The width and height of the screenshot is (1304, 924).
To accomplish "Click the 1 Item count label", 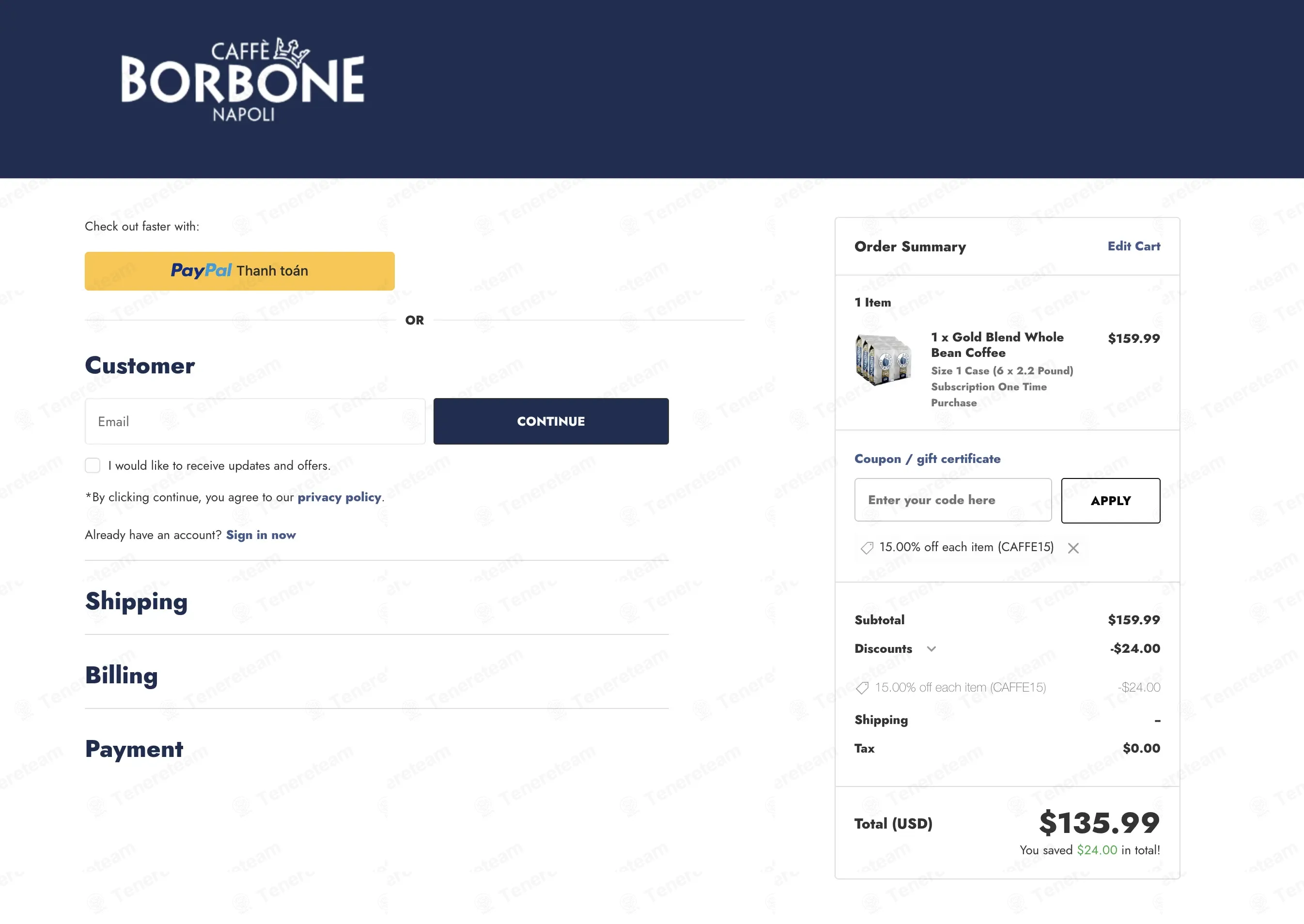I will point(873,302).
